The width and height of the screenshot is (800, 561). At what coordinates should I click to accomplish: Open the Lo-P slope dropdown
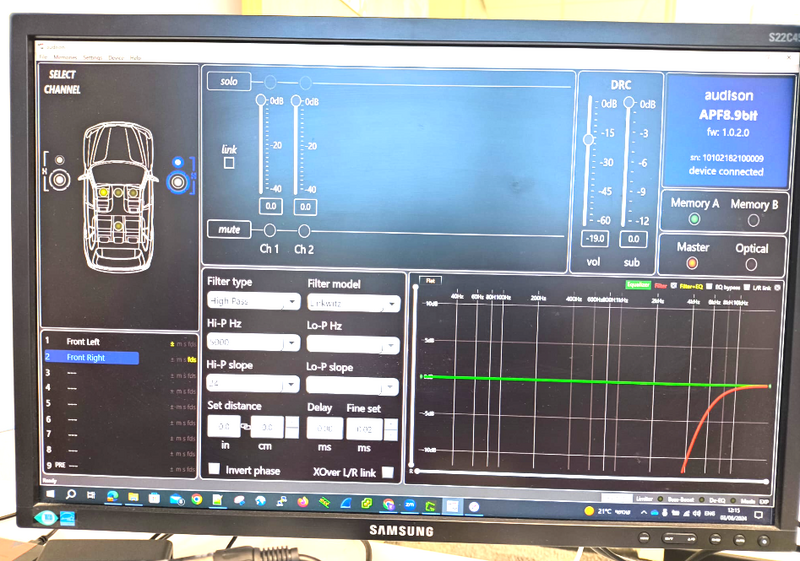[353, 386]
